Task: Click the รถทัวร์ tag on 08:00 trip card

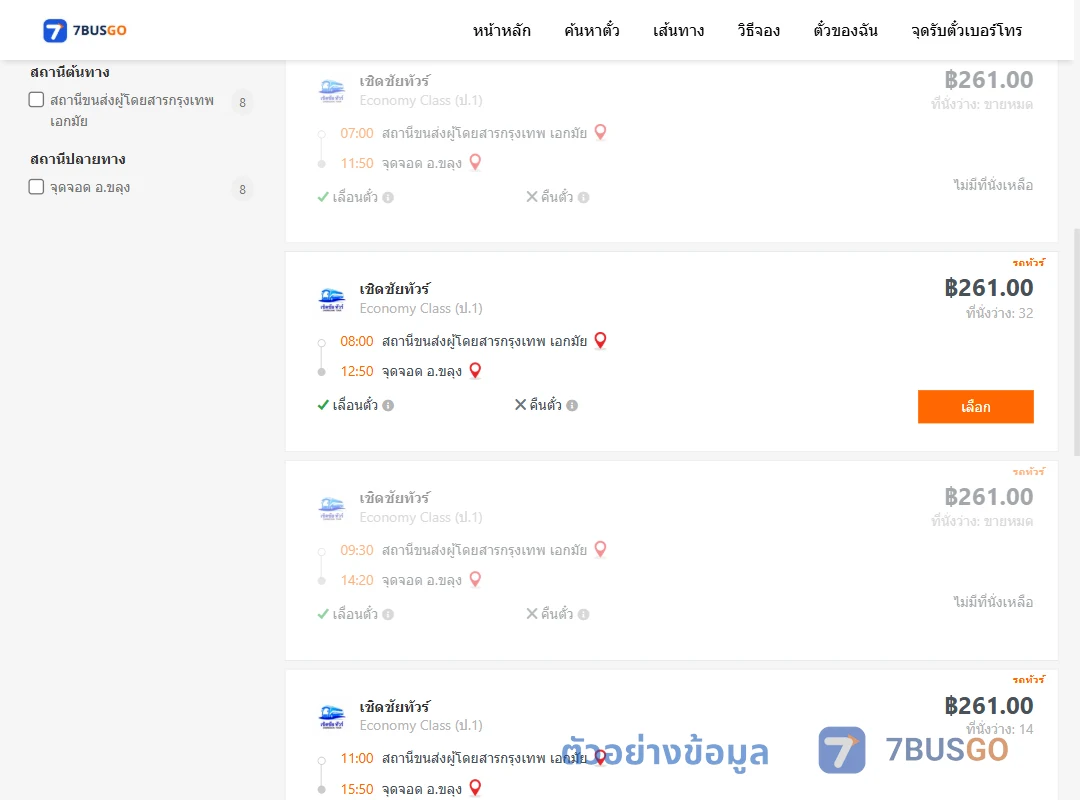Action: 1029,263
